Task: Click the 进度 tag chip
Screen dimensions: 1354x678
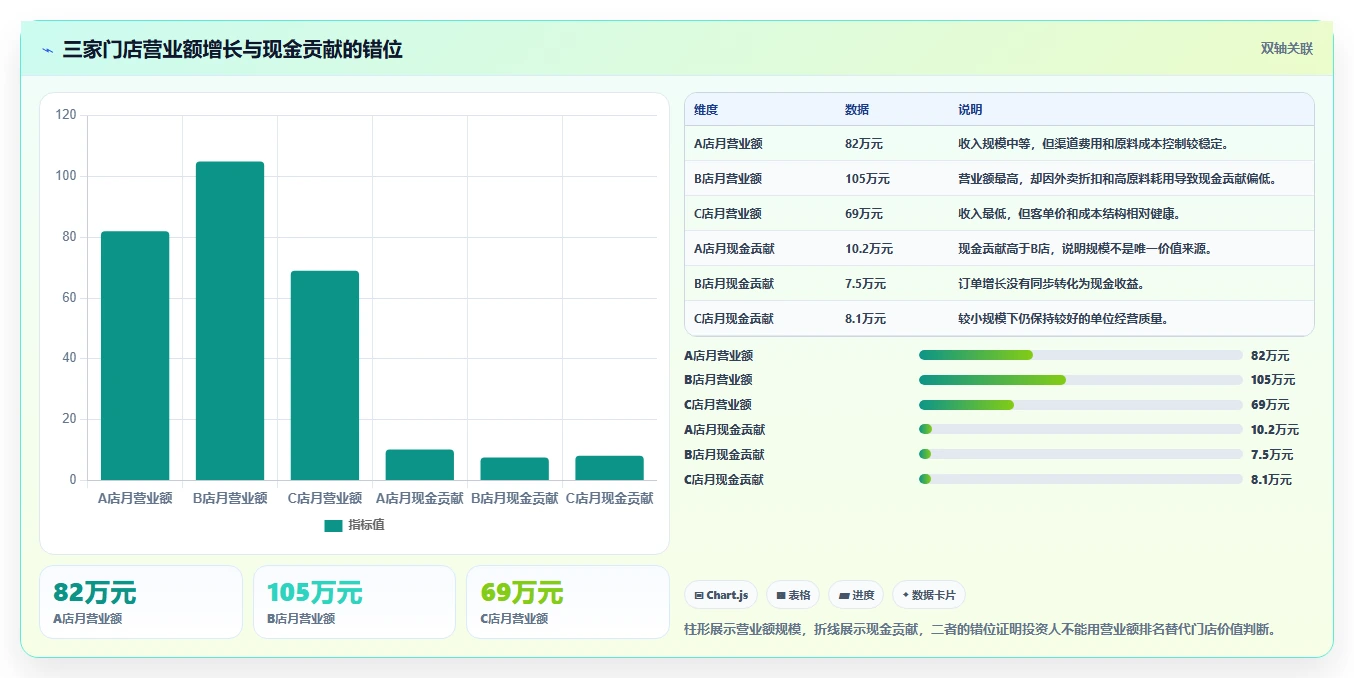Action: pyautogui.click(x=856, y=595)
